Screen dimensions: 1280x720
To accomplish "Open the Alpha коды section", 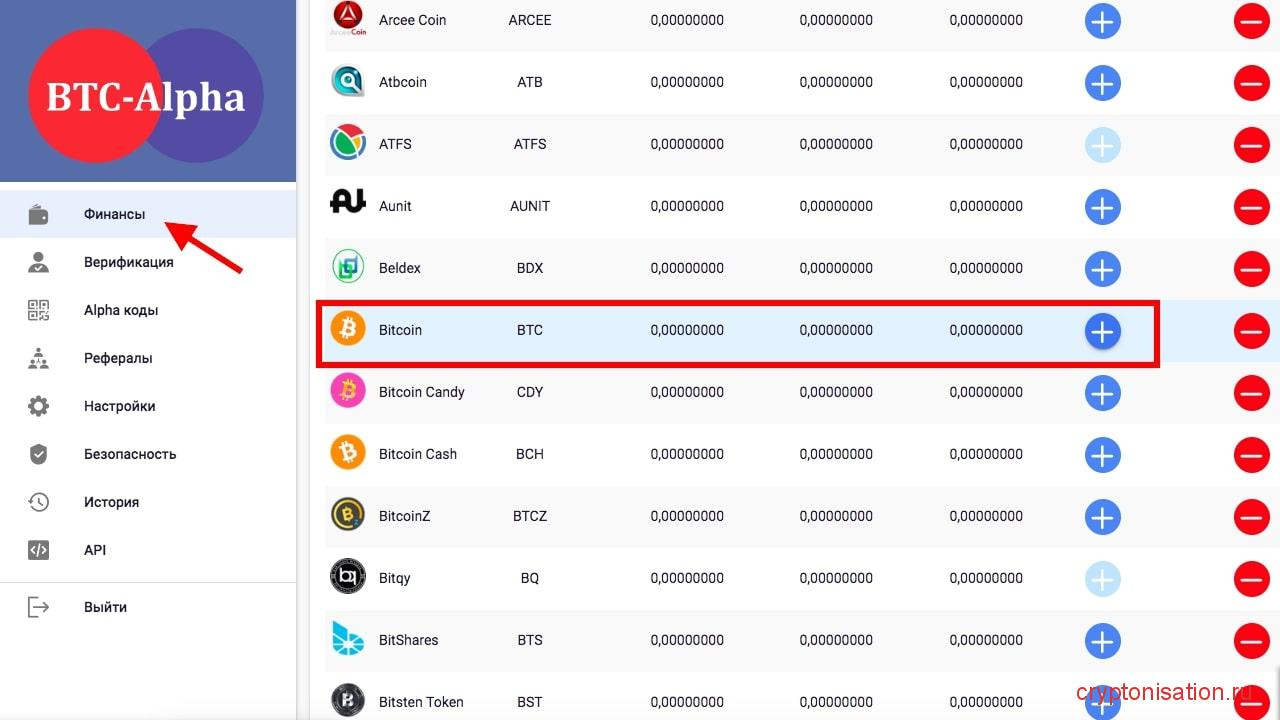I will point(121,310).
